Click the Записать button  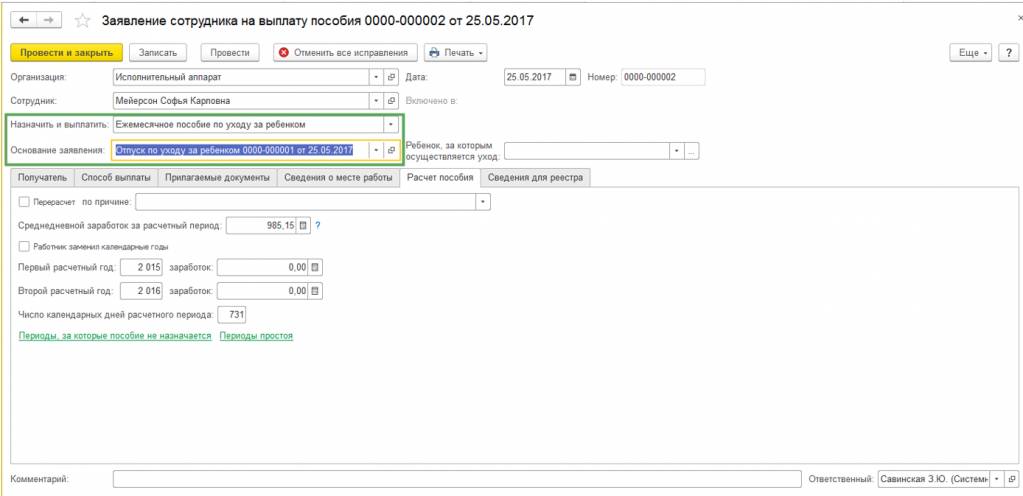[159, 53]
